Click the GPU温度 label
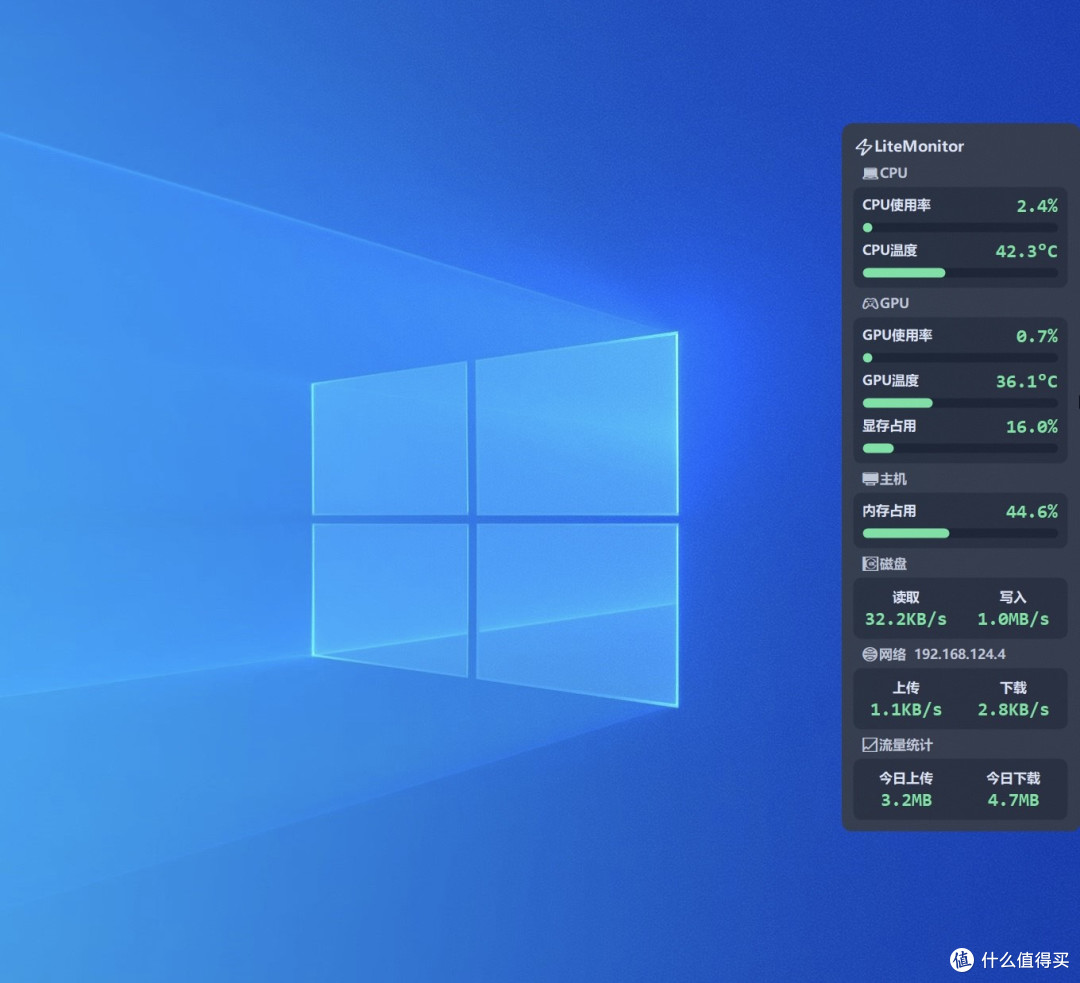 890,381
